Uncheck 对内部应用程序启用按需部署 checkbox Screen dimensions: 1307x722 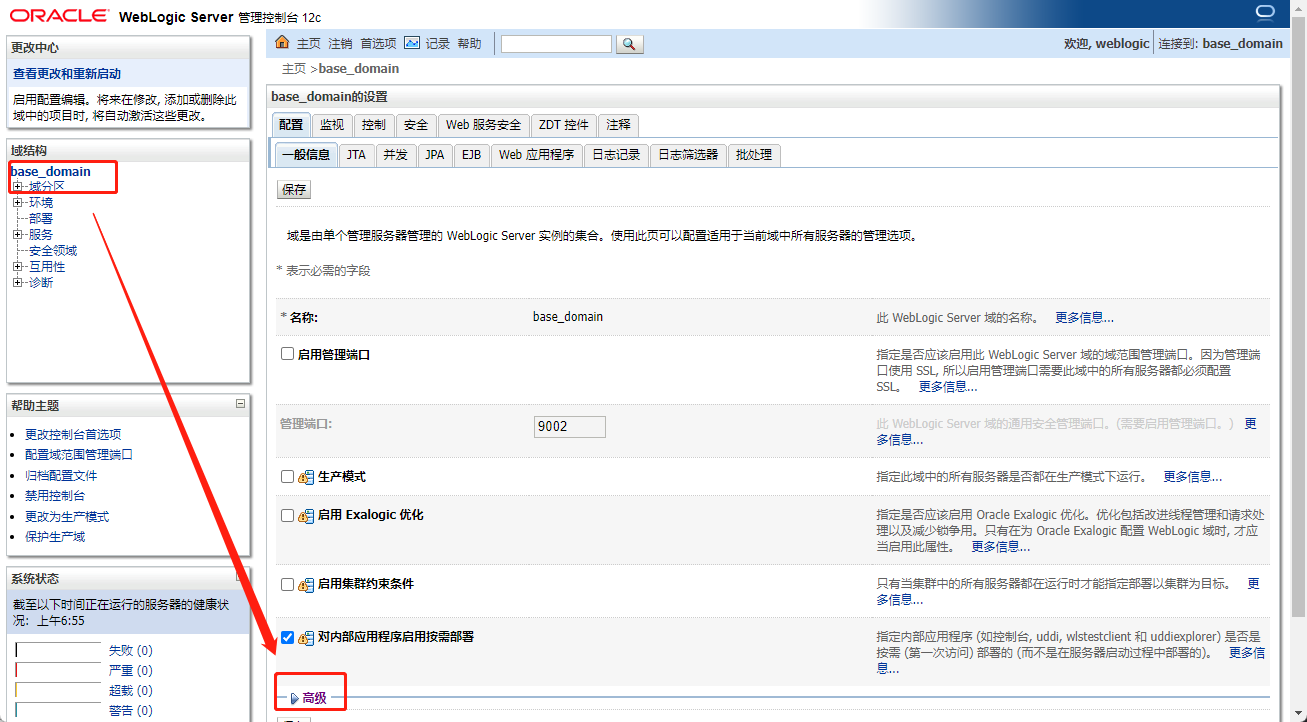[287, 637]
